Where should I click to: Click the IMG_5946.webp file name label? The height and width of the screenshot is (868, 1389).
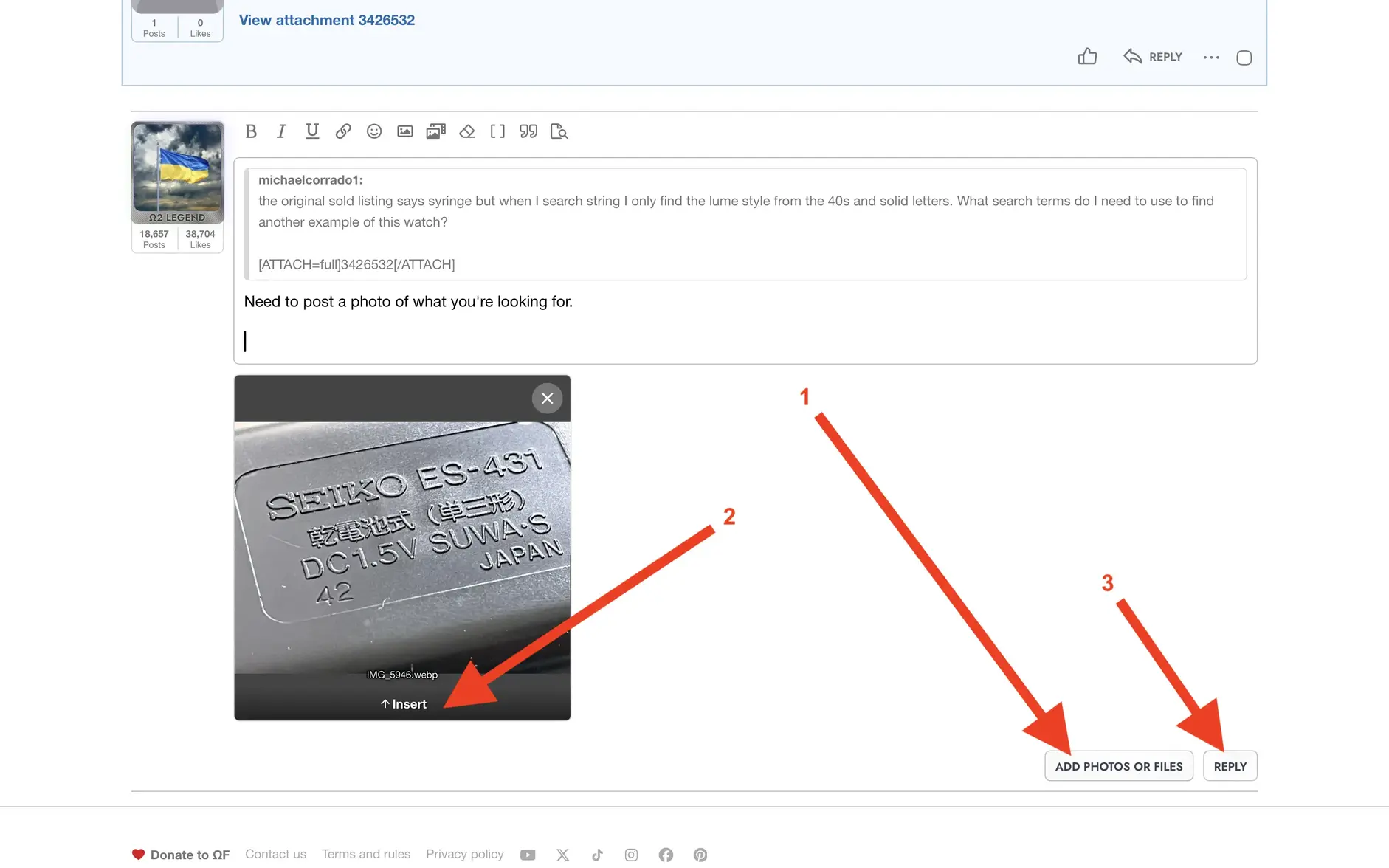point(402,675)
